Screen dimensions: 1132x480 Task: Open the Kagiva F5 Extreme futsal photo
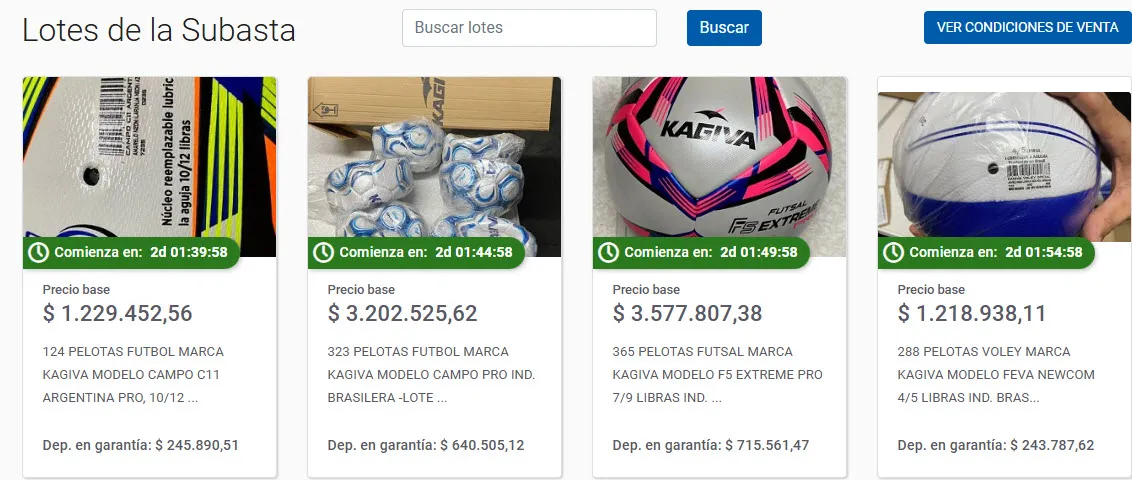click(720, 167)
